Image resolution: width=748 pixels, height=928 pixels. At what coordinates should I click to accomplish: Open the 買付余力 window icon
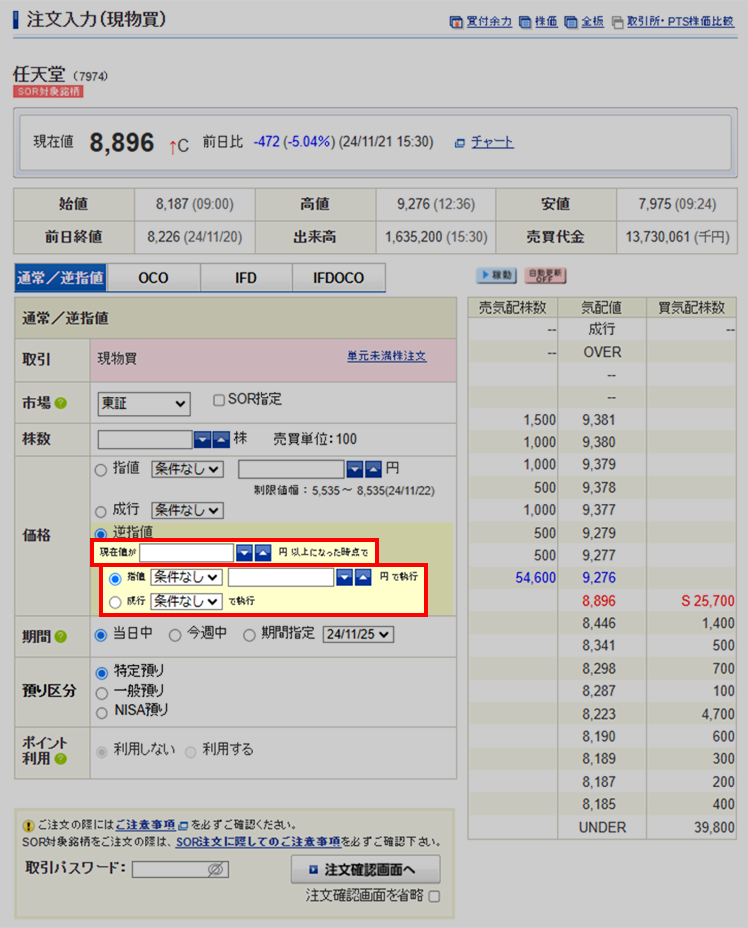456,22
